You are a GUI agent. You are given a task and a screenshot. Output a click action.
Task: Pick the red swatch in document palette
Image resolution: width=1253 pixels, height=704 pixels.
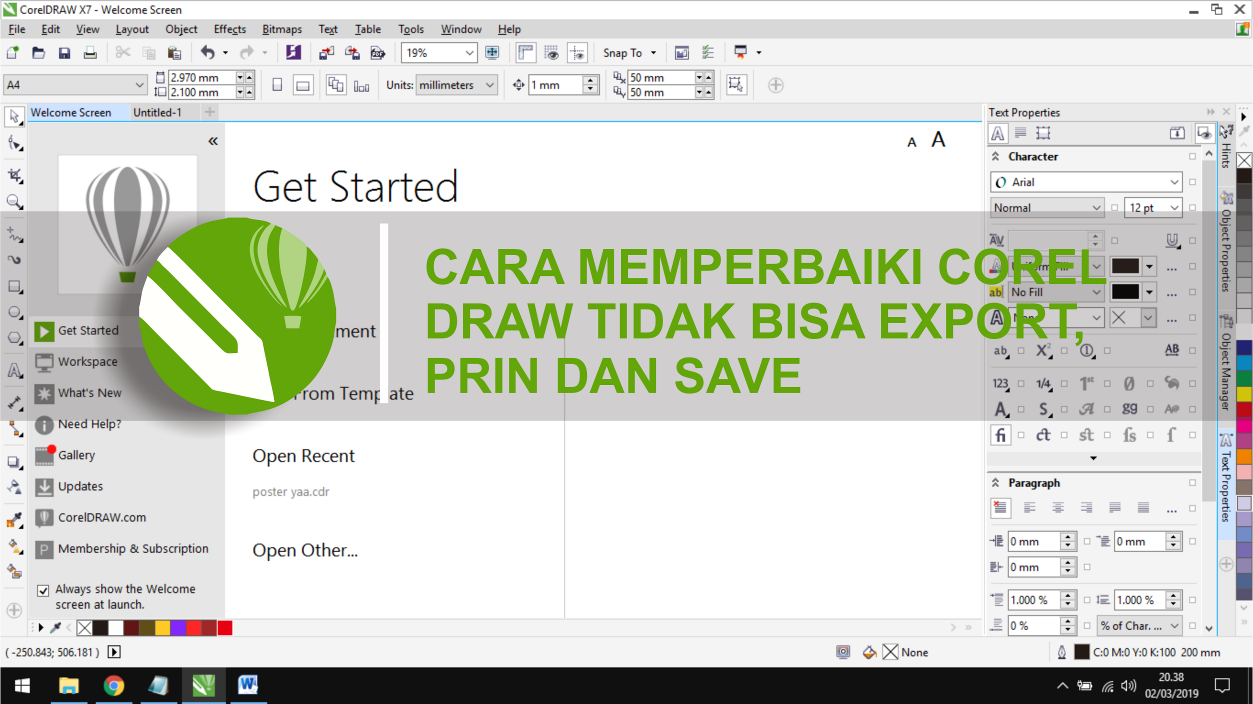coord(225,628)
